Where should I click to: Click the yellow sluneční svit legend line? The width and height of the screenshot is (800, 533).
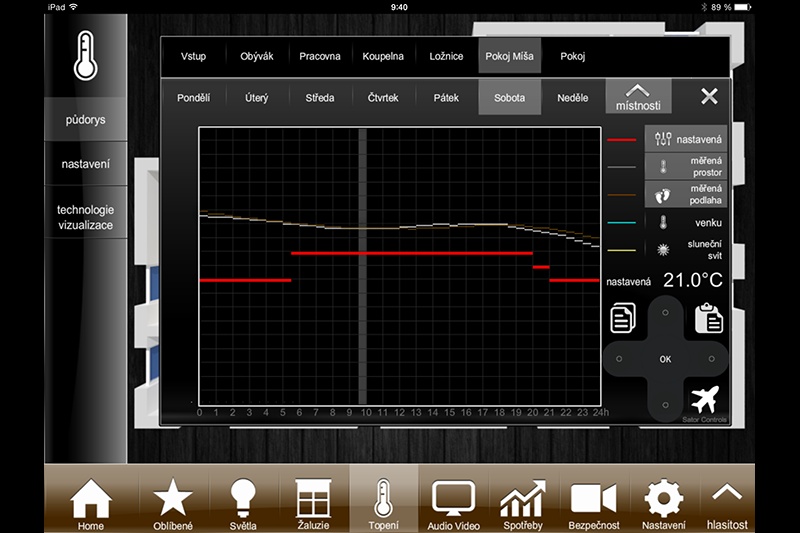pos(621,250)
